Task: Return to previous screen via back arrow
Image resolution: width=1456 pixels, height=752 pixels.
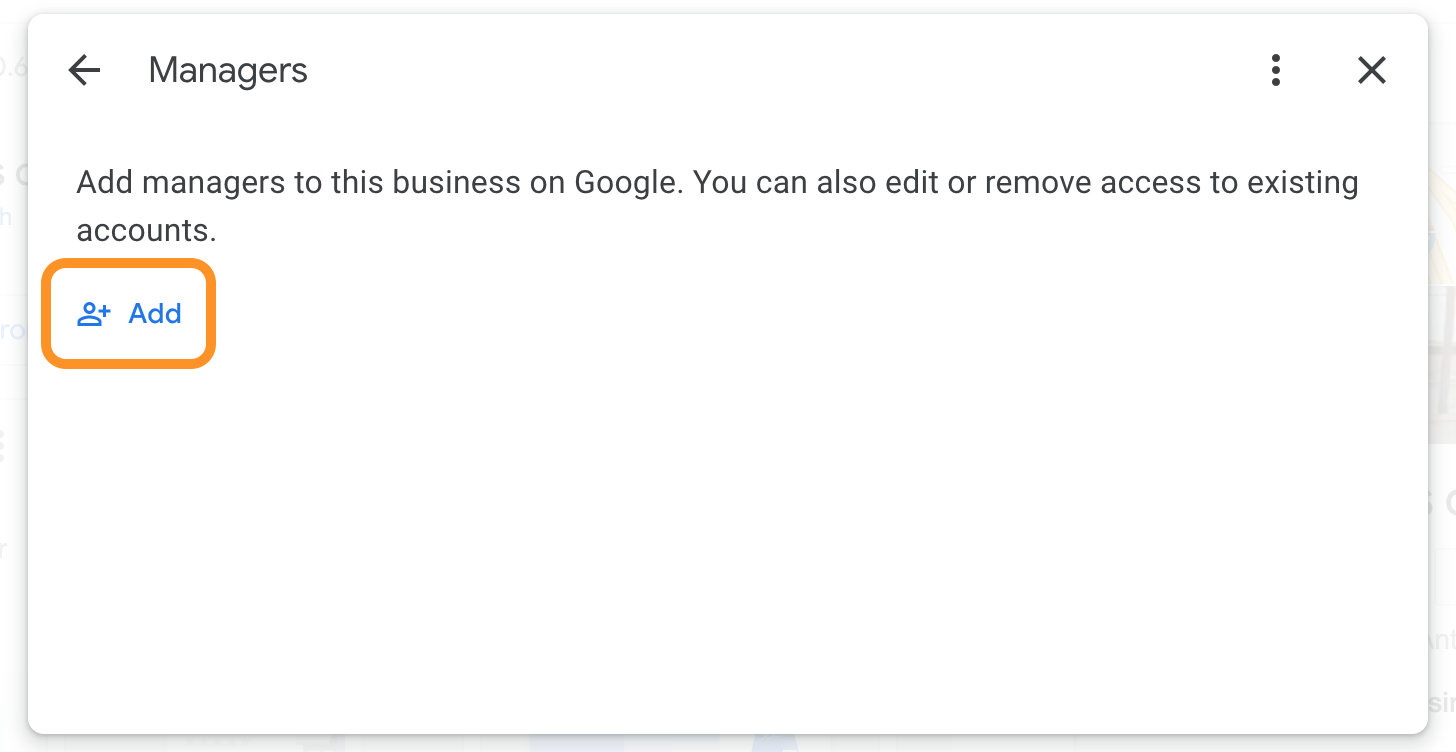Action: point(85,70)
